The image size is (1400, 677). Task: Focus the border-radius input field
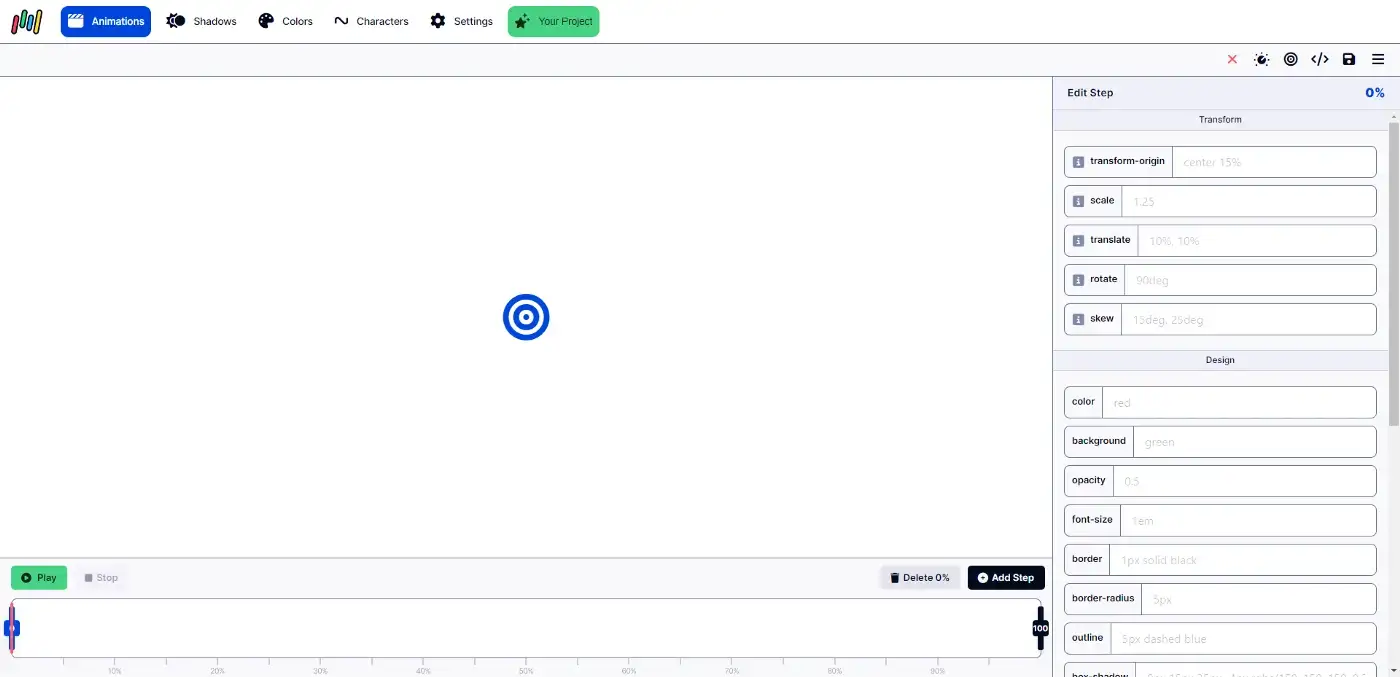tap(1259, 599)
